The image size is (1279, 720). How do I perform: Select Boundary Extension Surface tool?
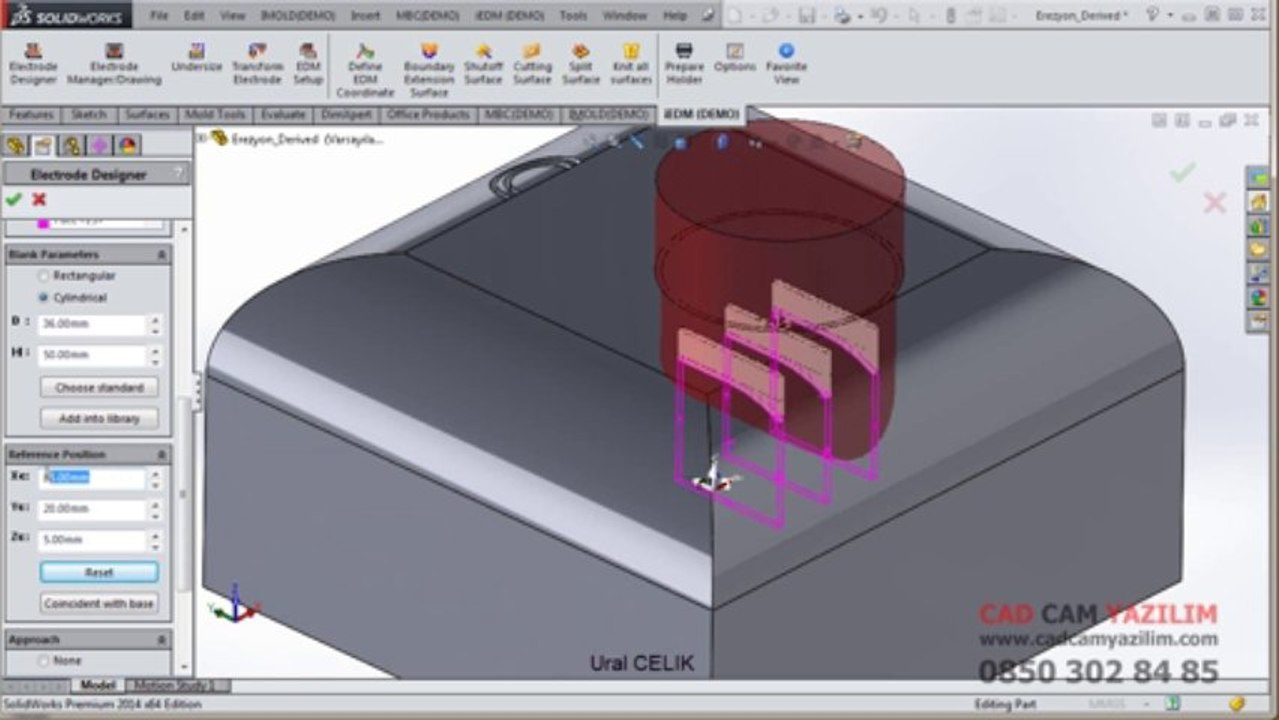pyautogui.click(x=429, y=70)
